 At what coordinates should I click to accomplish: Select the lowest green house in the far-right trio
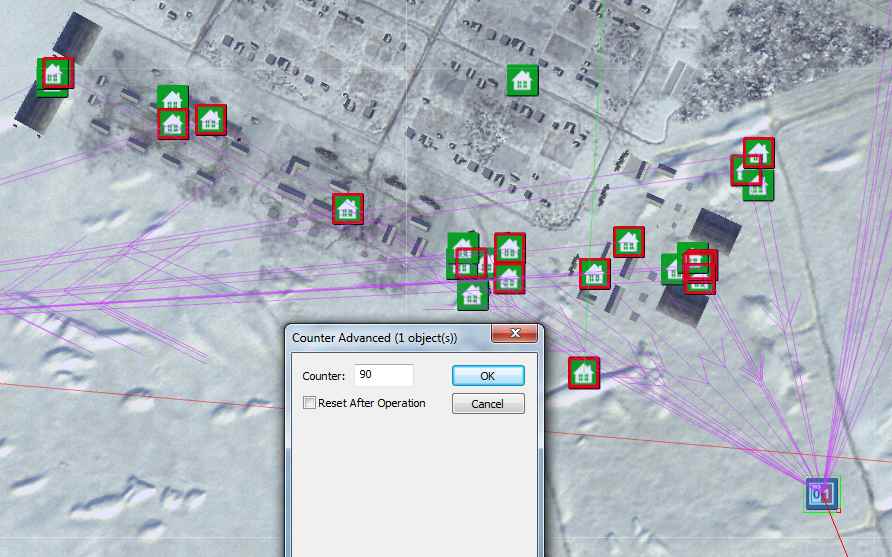(x=758, y=186)
